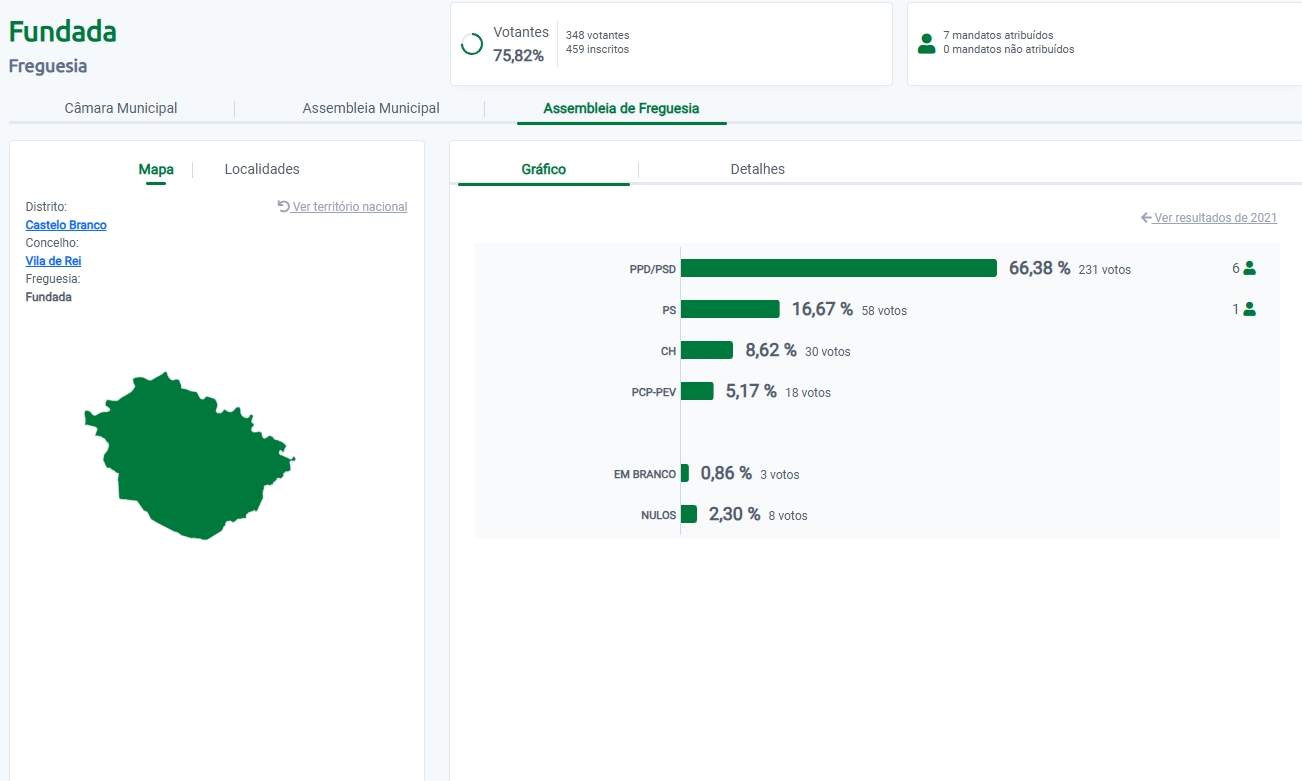This screenshot has width=1302, height=781.
Task: Switch to the Câmara Municipal tab
Action: click(x=121, y=108)
